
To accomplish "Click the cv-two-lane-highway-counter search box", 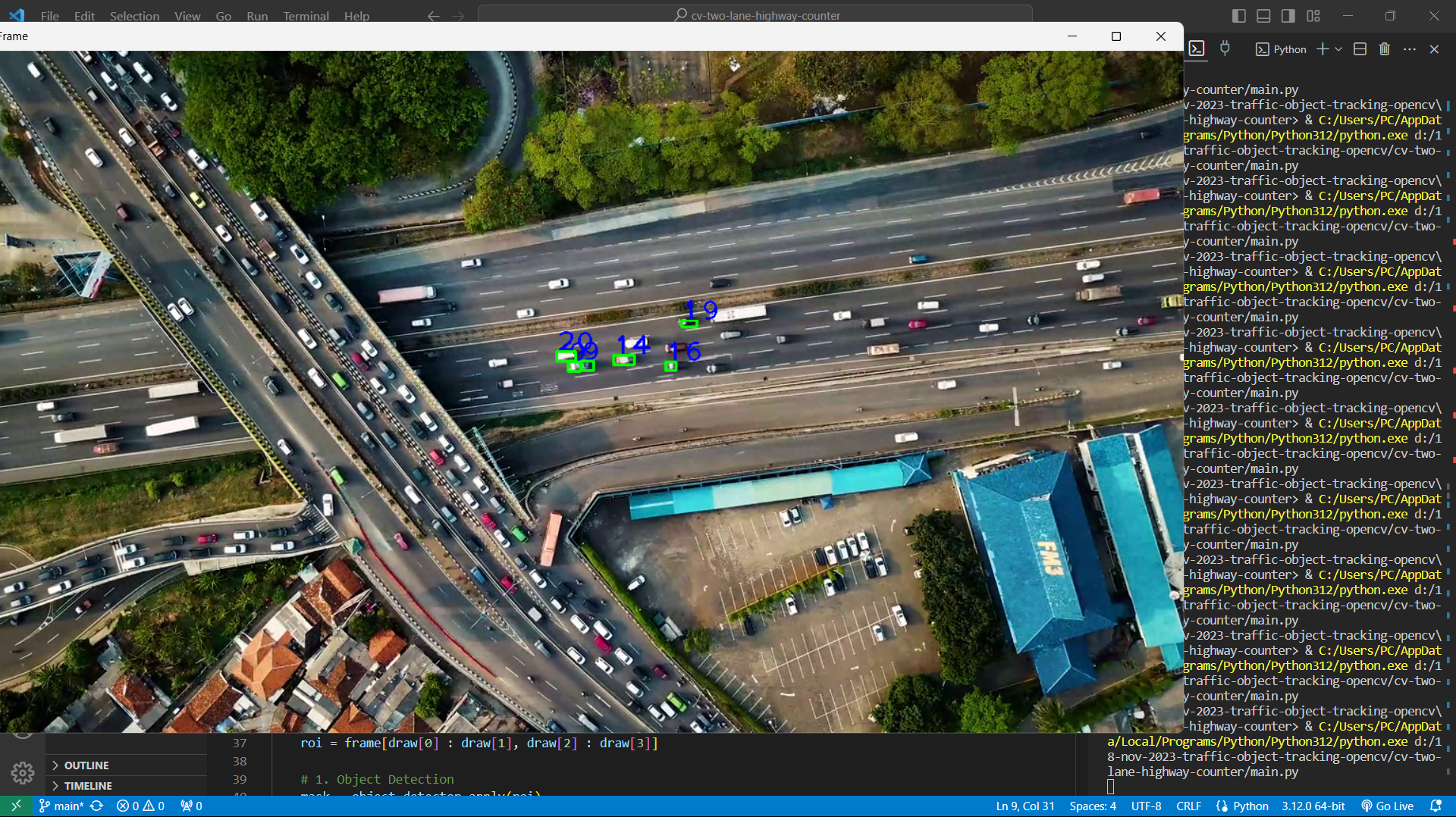I will (x=755, y=15).
